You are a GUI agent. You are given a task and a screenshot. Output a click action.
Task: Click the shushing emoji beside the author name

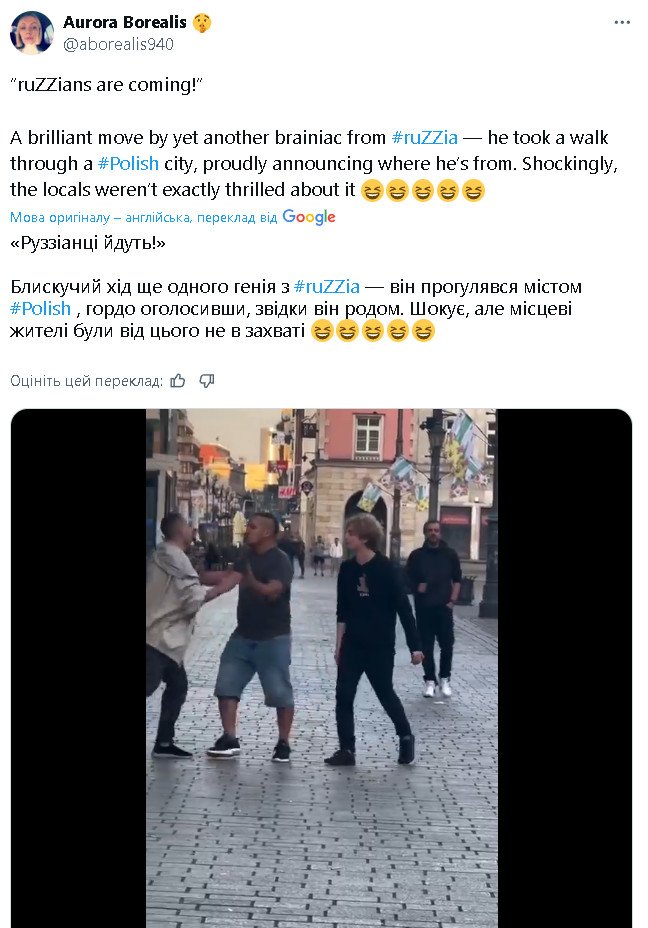202,23
